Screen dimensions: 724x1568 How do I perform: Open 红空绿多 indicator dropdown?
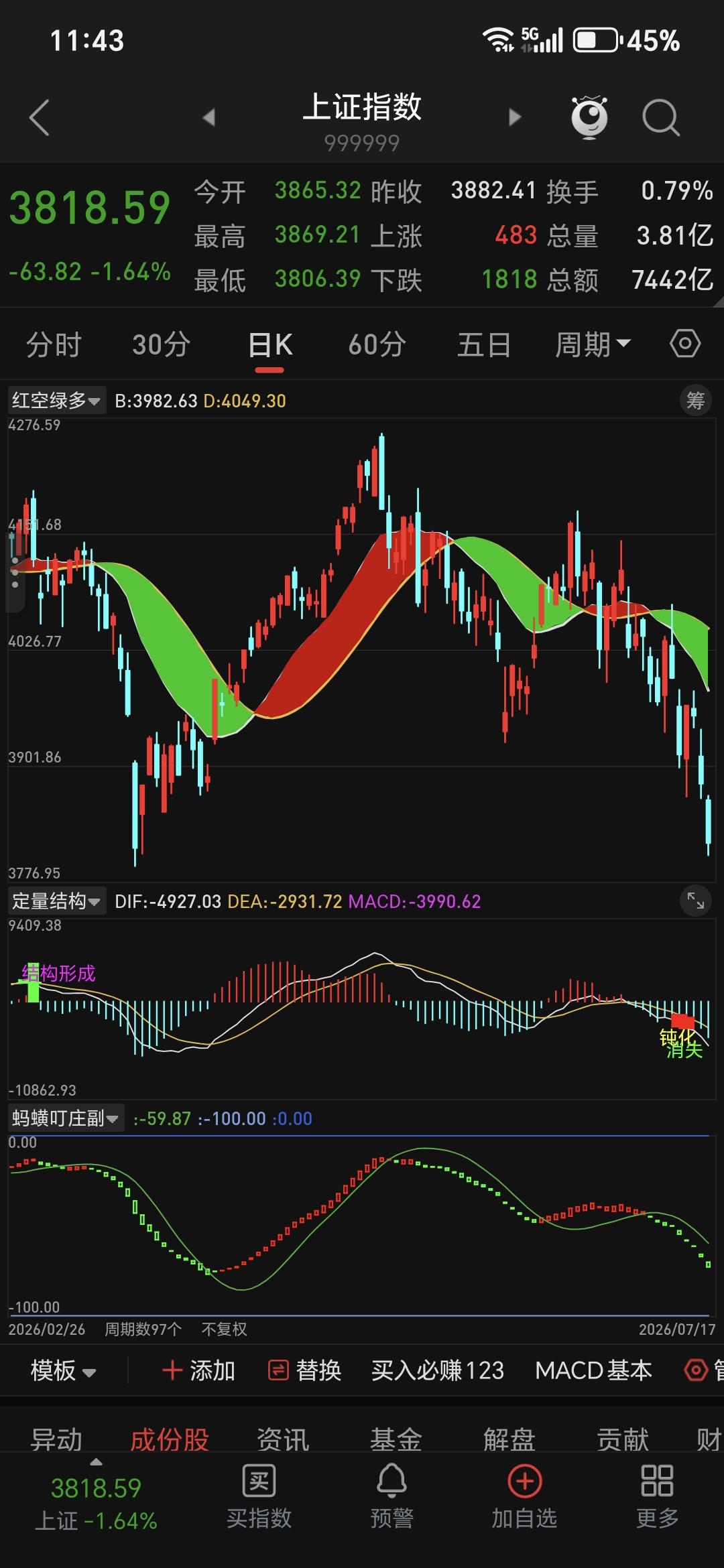pos(56,401)
